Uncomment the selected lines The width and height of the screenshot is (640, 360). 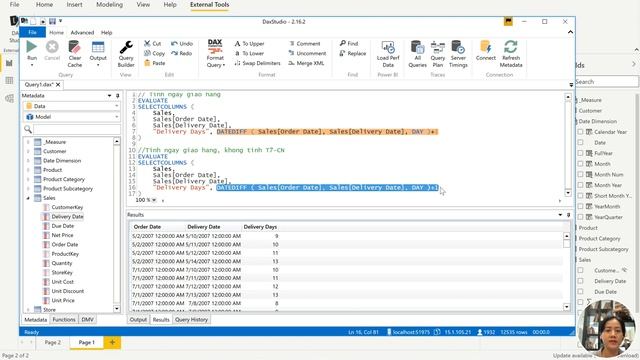coord(307,53)
